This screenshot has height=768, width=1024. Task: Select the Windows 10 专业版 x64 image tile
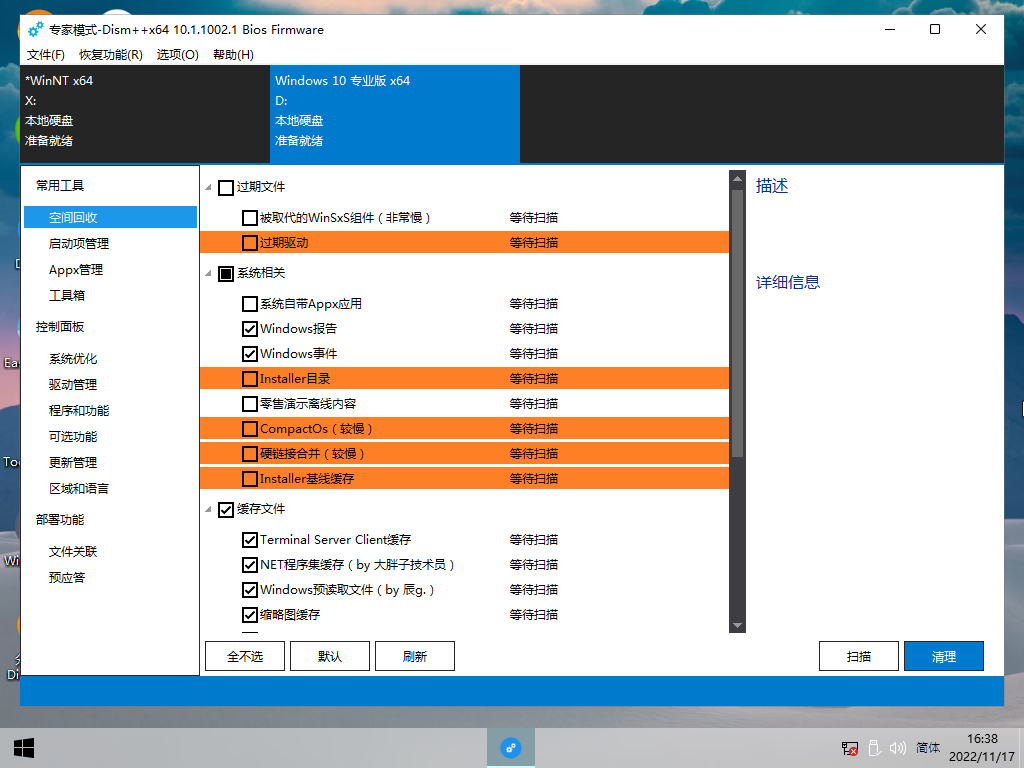click(x=395, y=114)
